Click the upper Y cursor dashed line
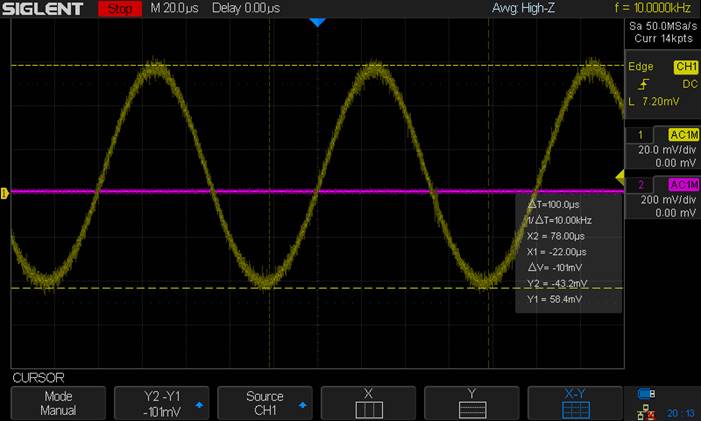Image resolution: width=701 pixels, height=421 pixels. point(300,66)
